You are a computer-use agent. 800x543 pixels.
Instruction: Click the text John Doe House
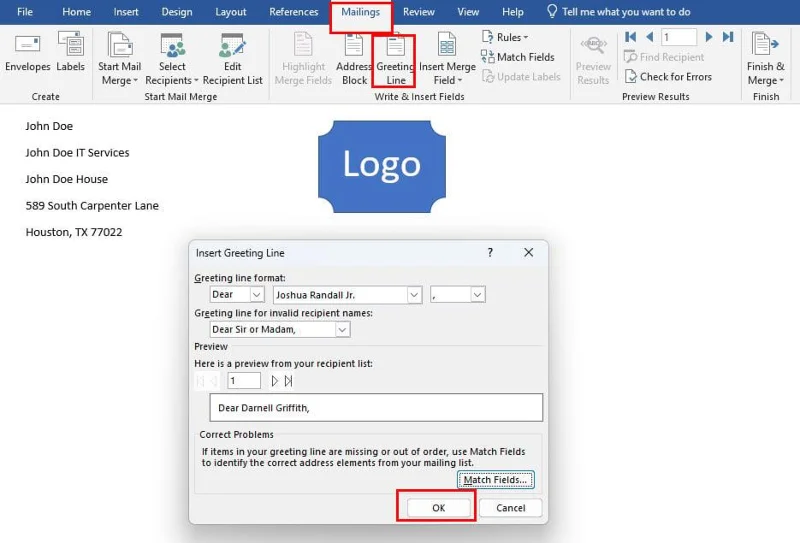67,179
